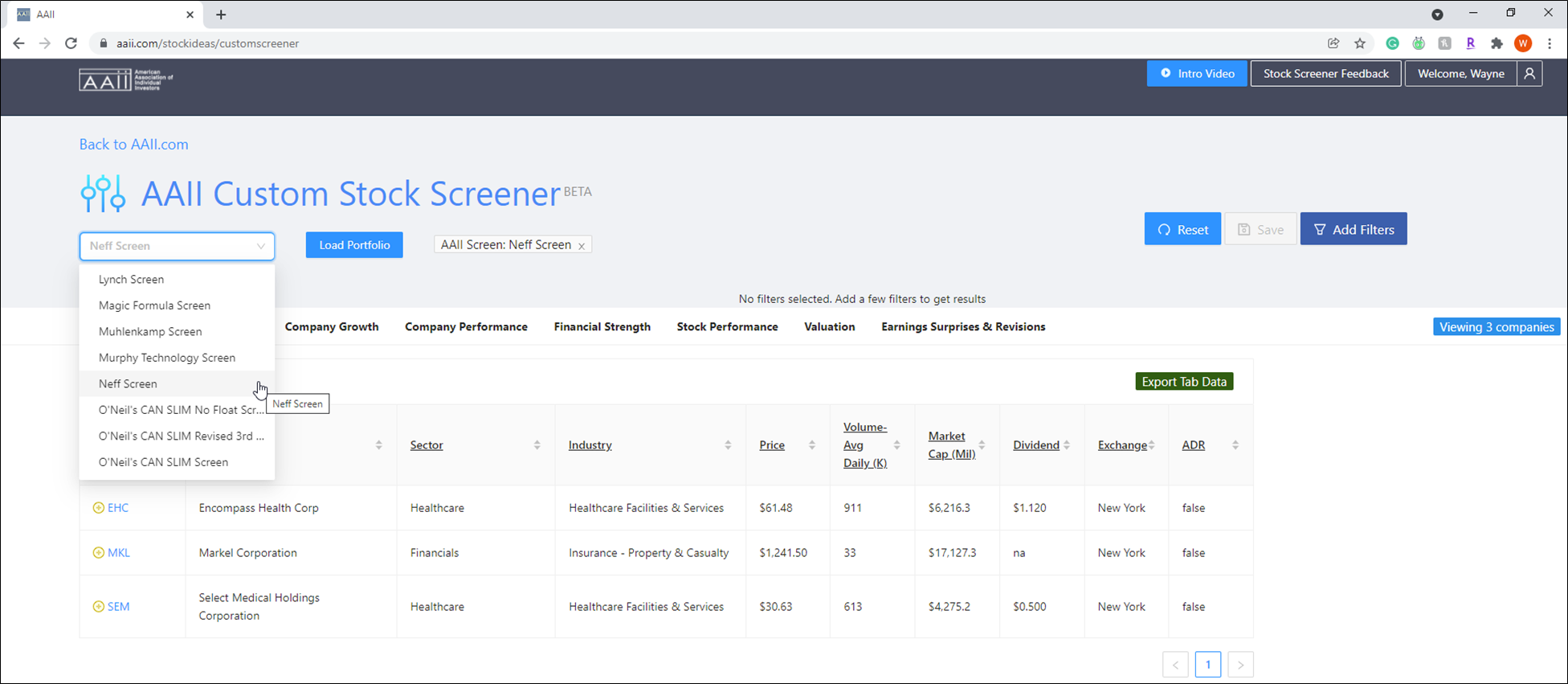This screenshot has height=684, width=1568.
Task: Open the user account profile icon
Action: [x=1529, y=74]
